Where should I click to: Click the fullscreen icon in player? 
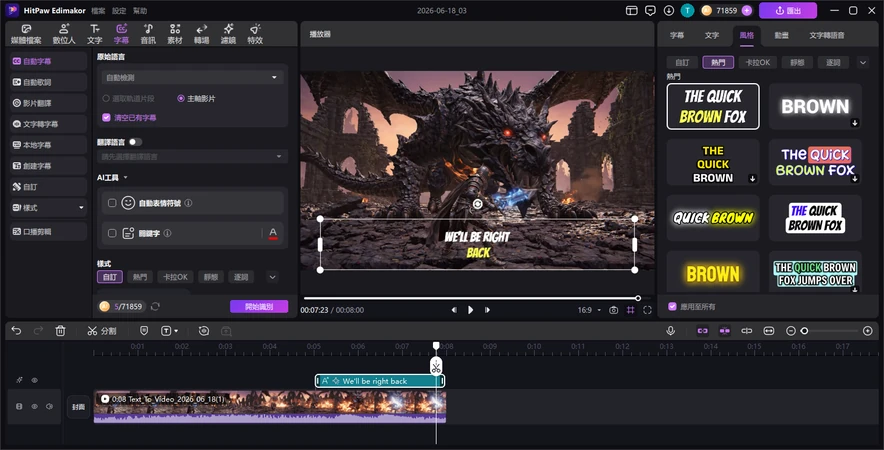(x=647, y=310)
